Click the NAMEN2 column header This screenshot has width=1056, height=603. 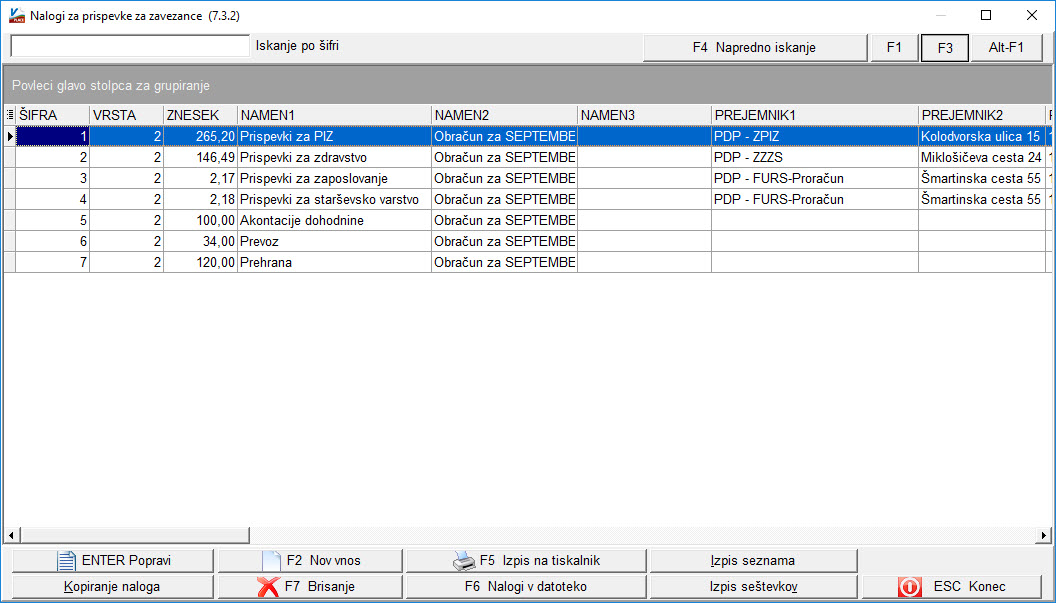tap(504, 115)
